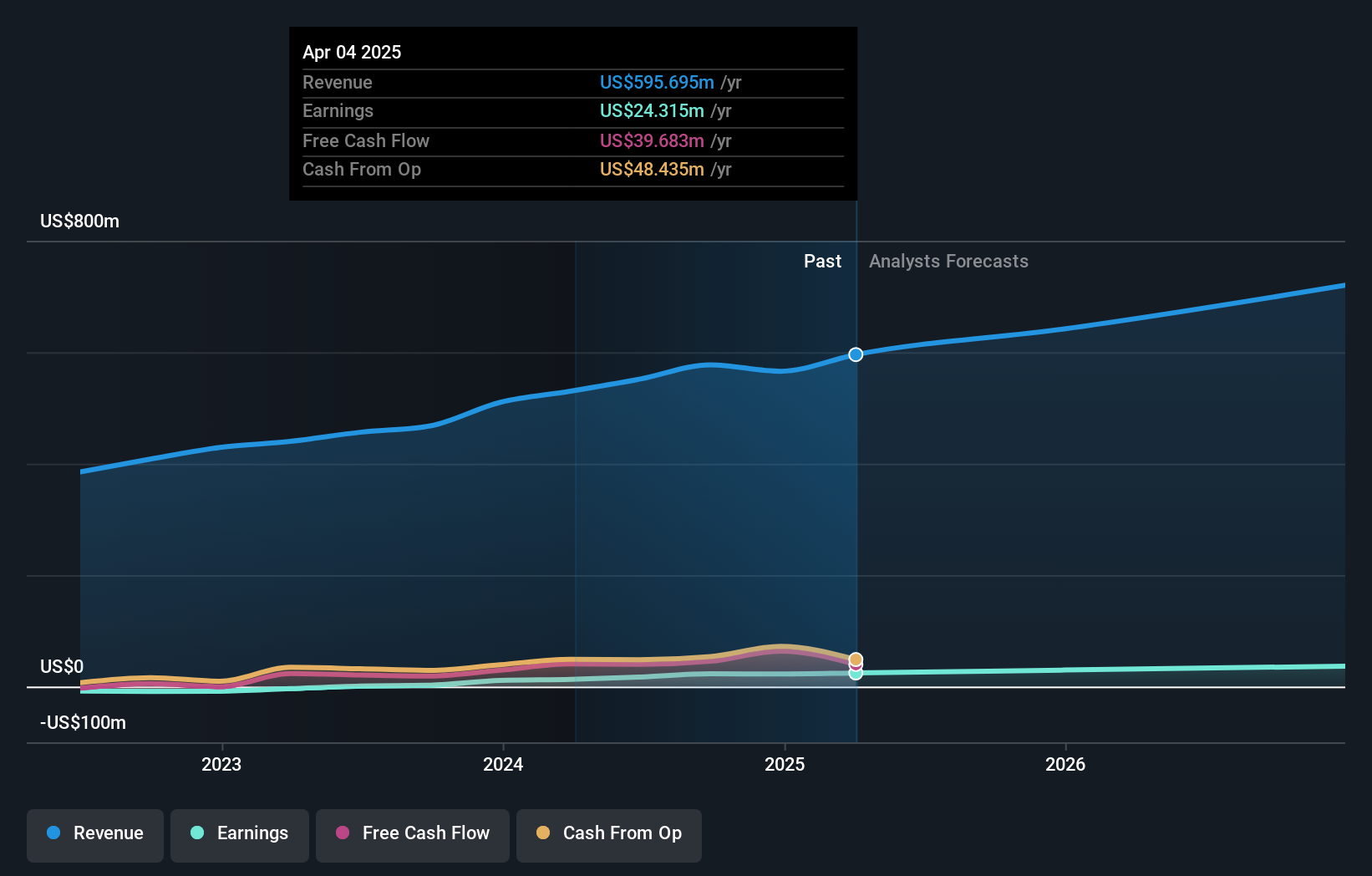This screenshot has width=1372, height=876.
Task: Toggle Free Cash Flow series display
Action: (x=412, y=833)
